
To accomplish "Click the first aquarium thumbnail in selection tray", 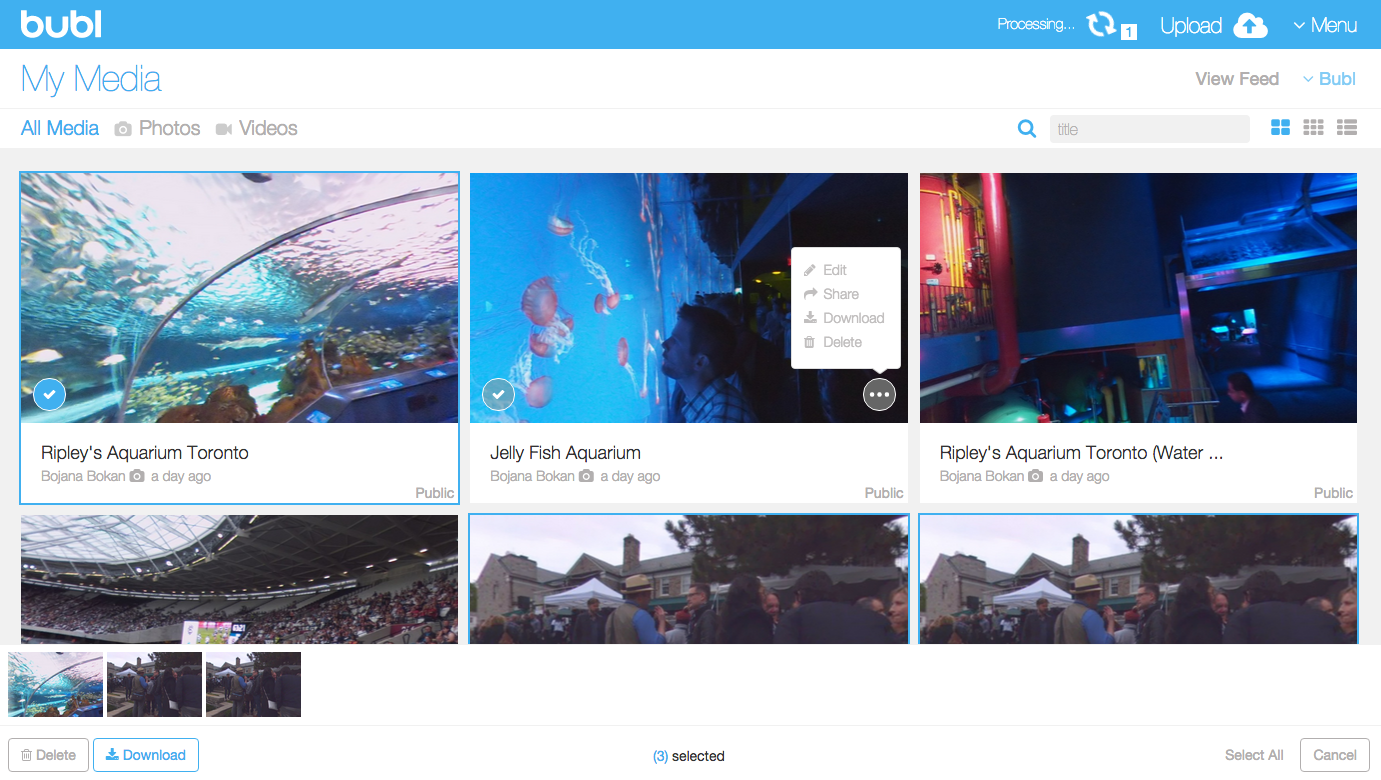I will 55,684.
